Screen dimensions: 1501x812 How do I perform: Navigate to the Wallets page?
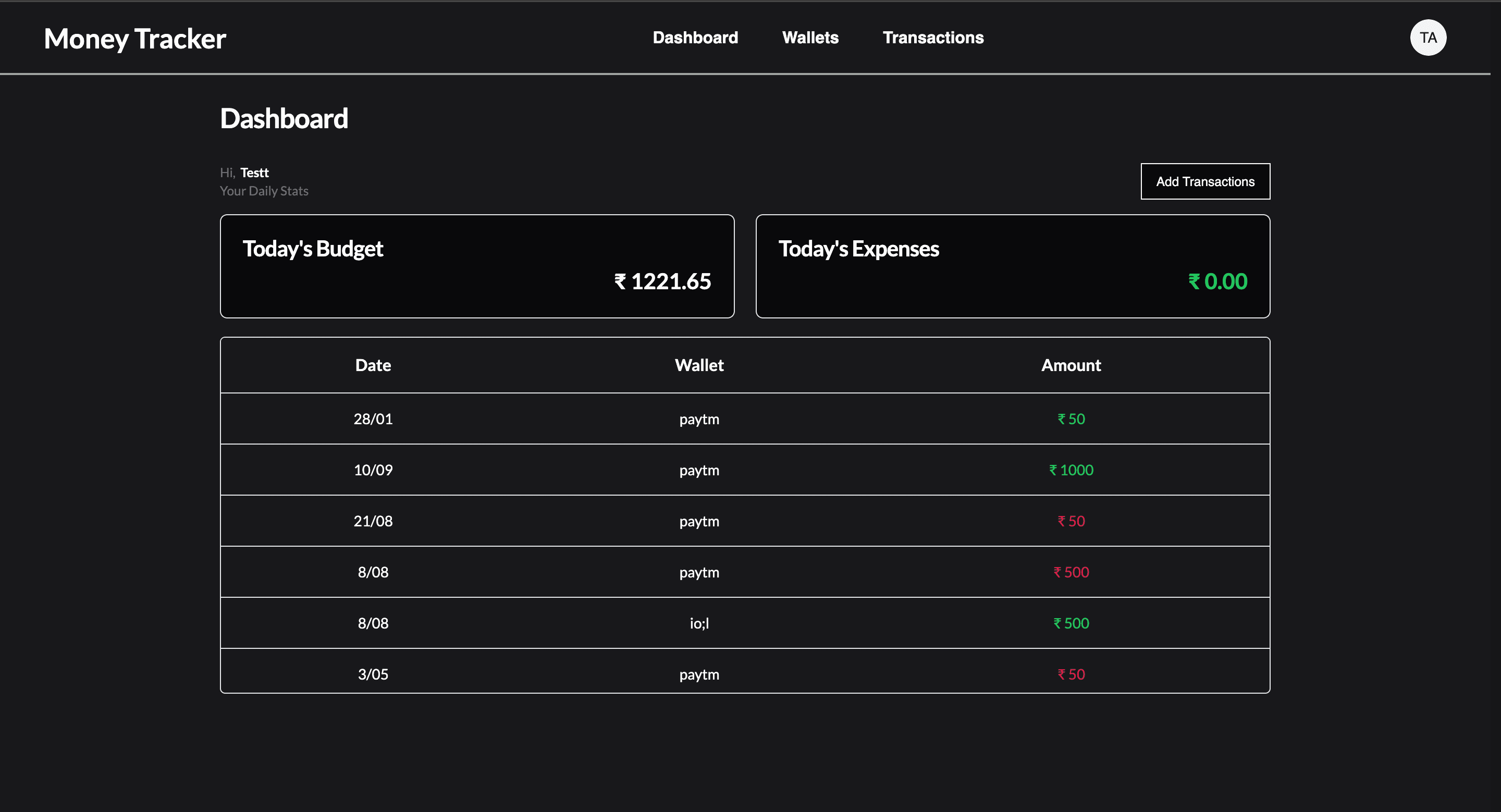pyautogui.click(x=810, y=38)
